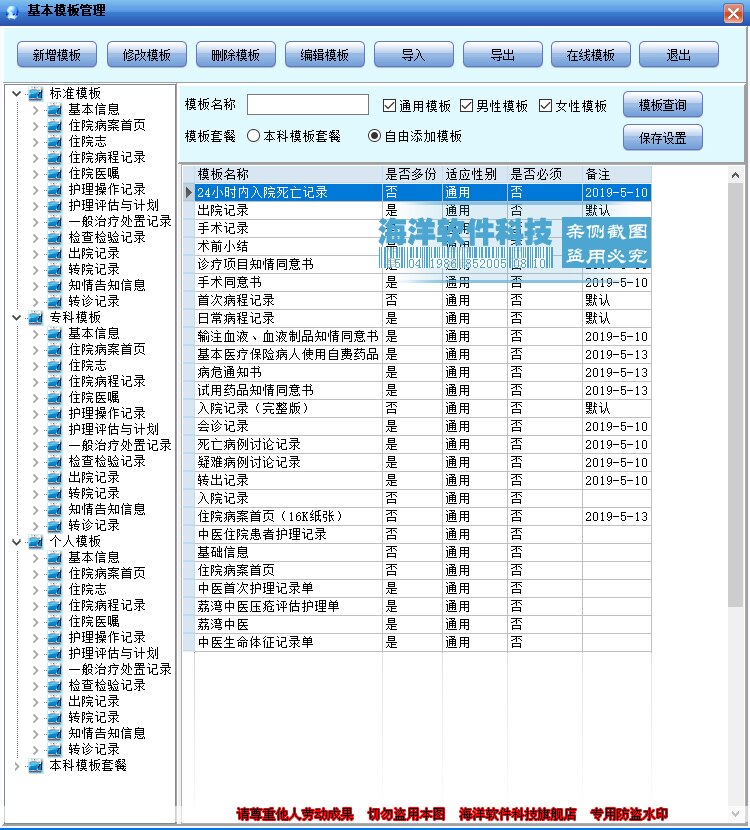This screenshot has width=750, height=830.
Task: Expand 出院记录 under 标准模板
Action: (x=35, y=254)
